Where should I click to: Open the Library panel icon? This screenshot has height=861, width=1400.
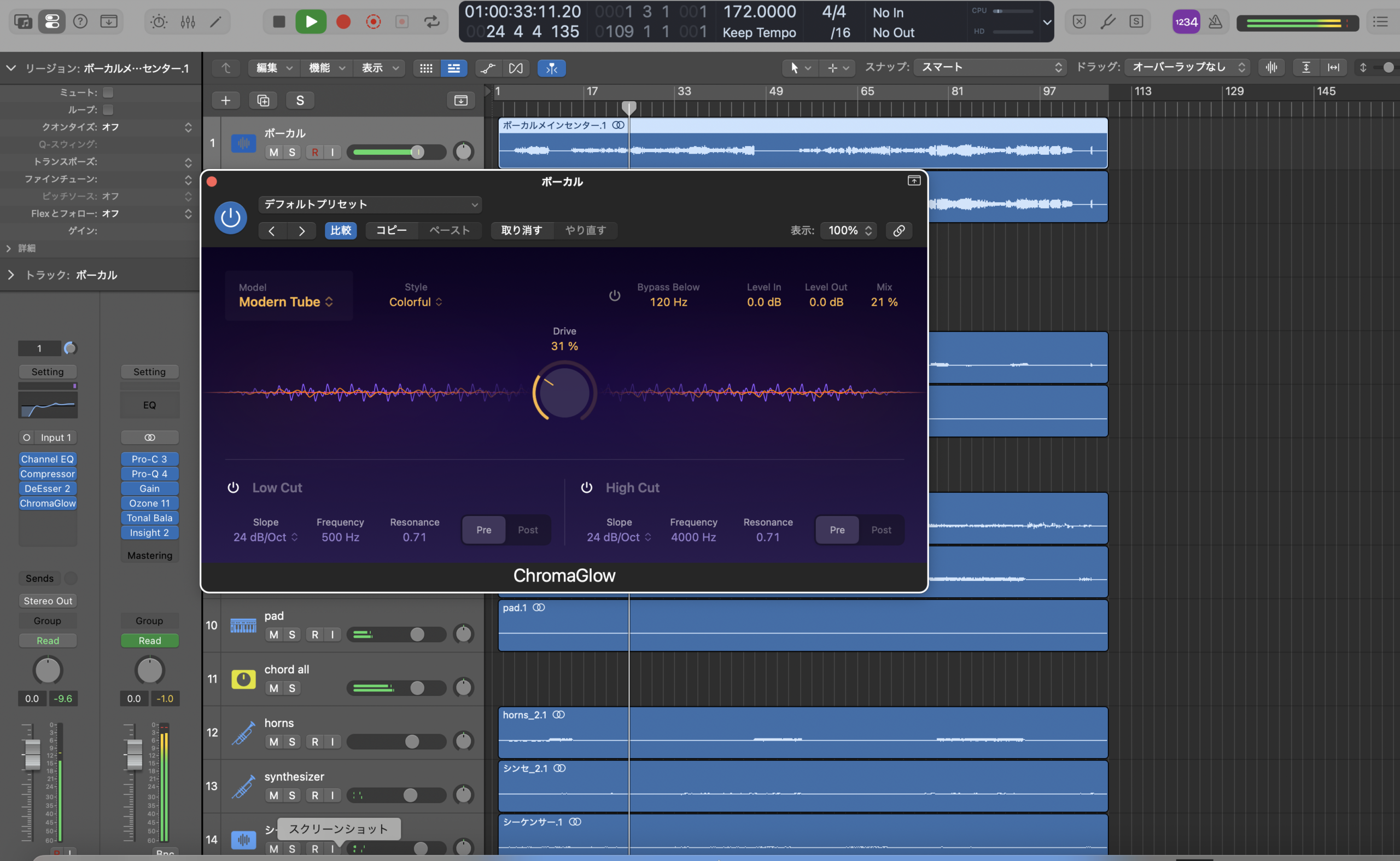coord(24,22)
